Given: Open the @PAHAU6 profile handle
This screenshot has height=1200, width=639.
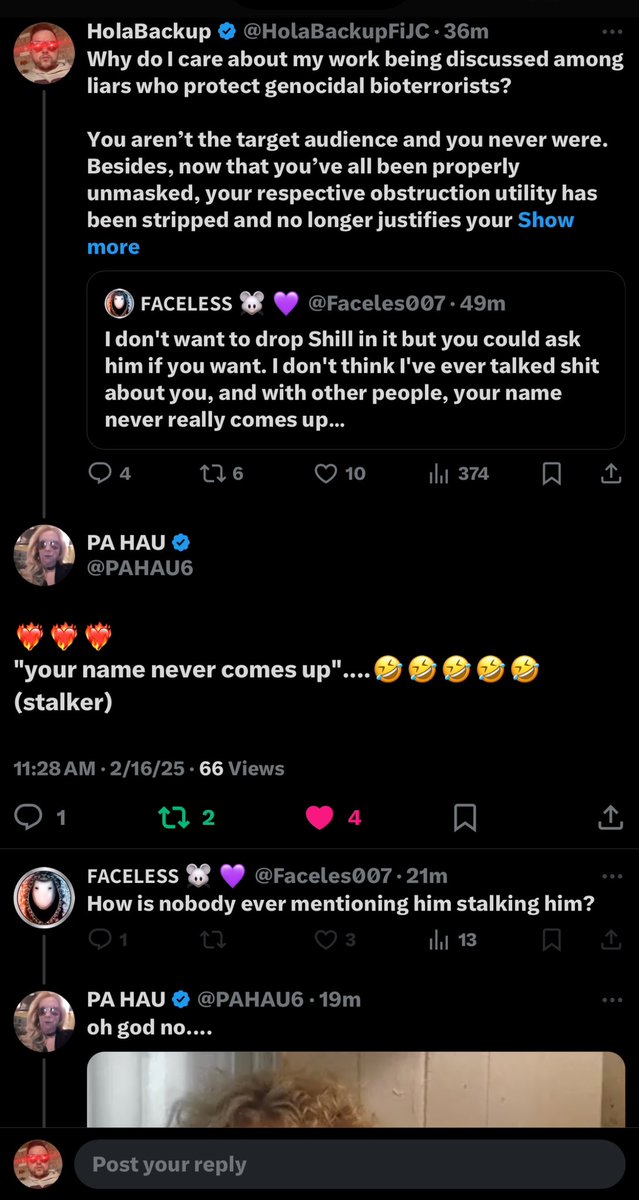Looking at the screenshot, I should [140, 568].
